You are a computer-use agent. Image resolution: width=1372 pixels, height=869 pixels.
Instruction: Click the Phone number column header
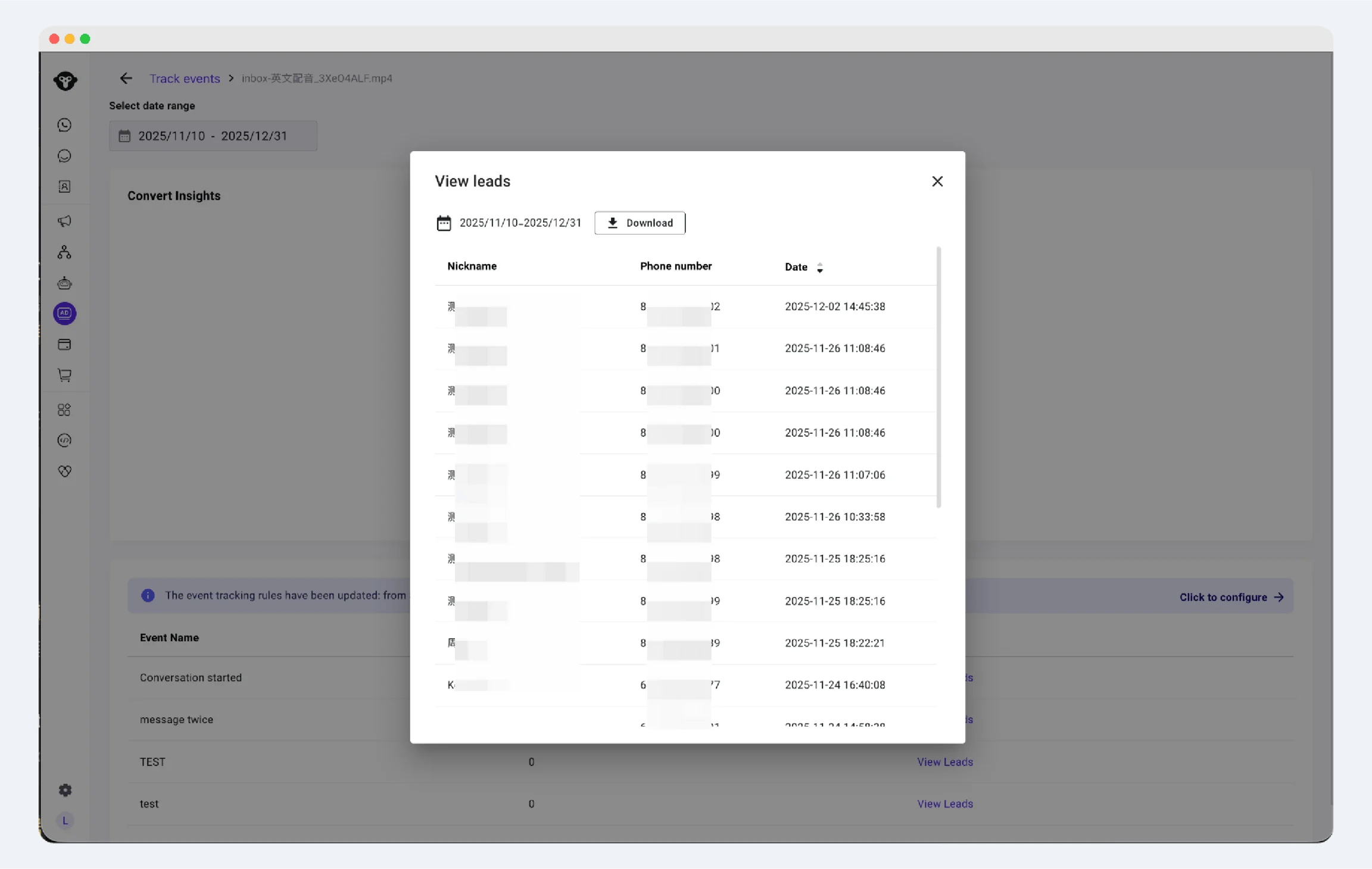(676, 267)
